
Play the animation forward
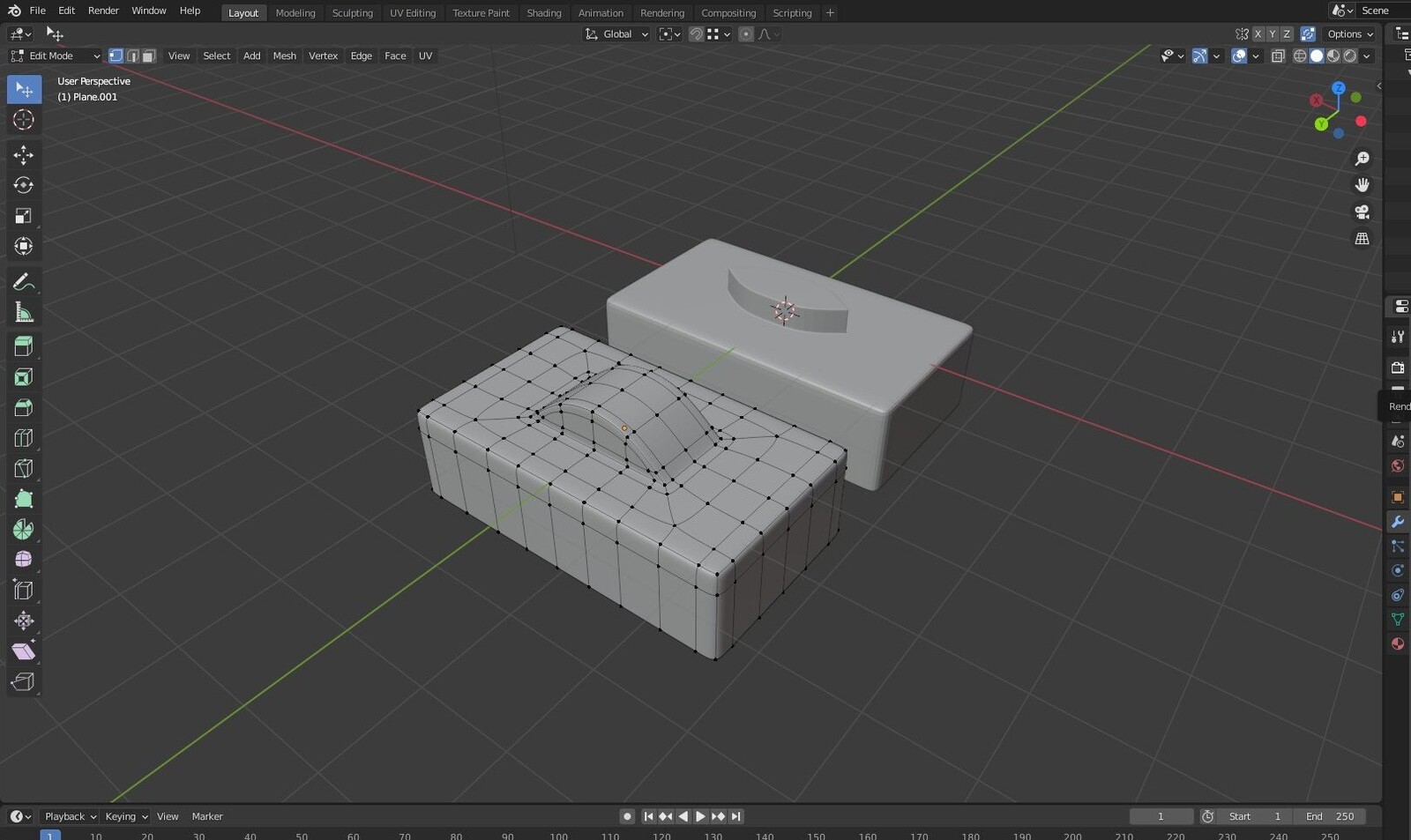click(700, 816)
